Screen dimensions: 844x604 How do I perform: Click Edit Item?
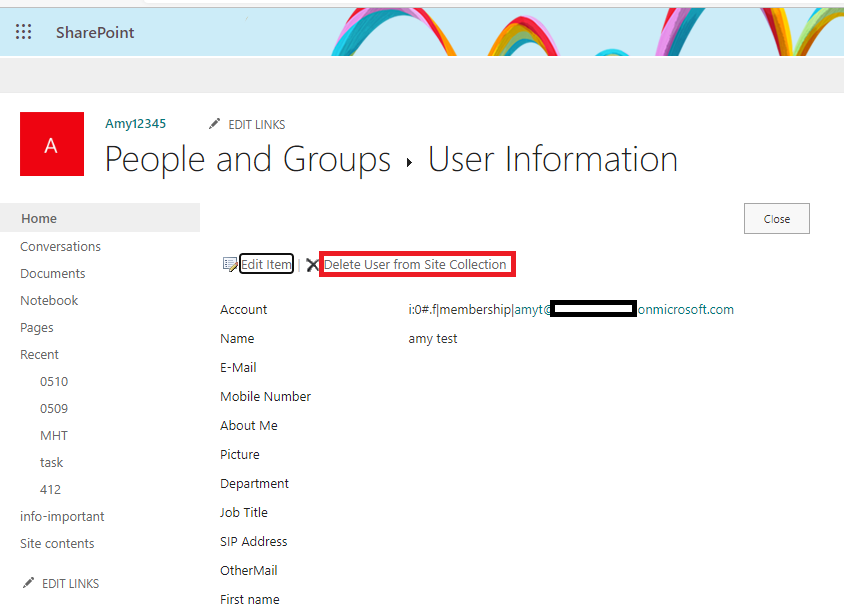pos(266,264)
